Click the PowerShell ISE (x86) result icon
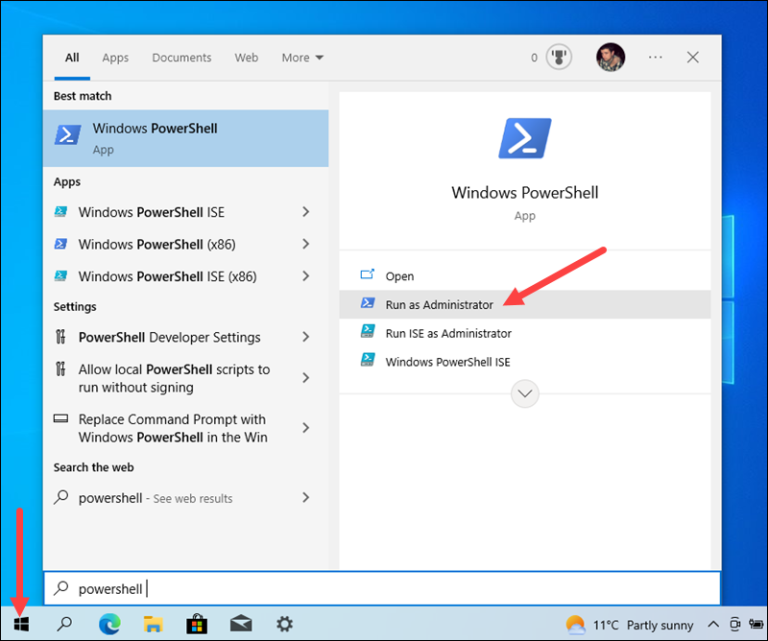This screenshot has width=768, height=641. click(61, 276)
